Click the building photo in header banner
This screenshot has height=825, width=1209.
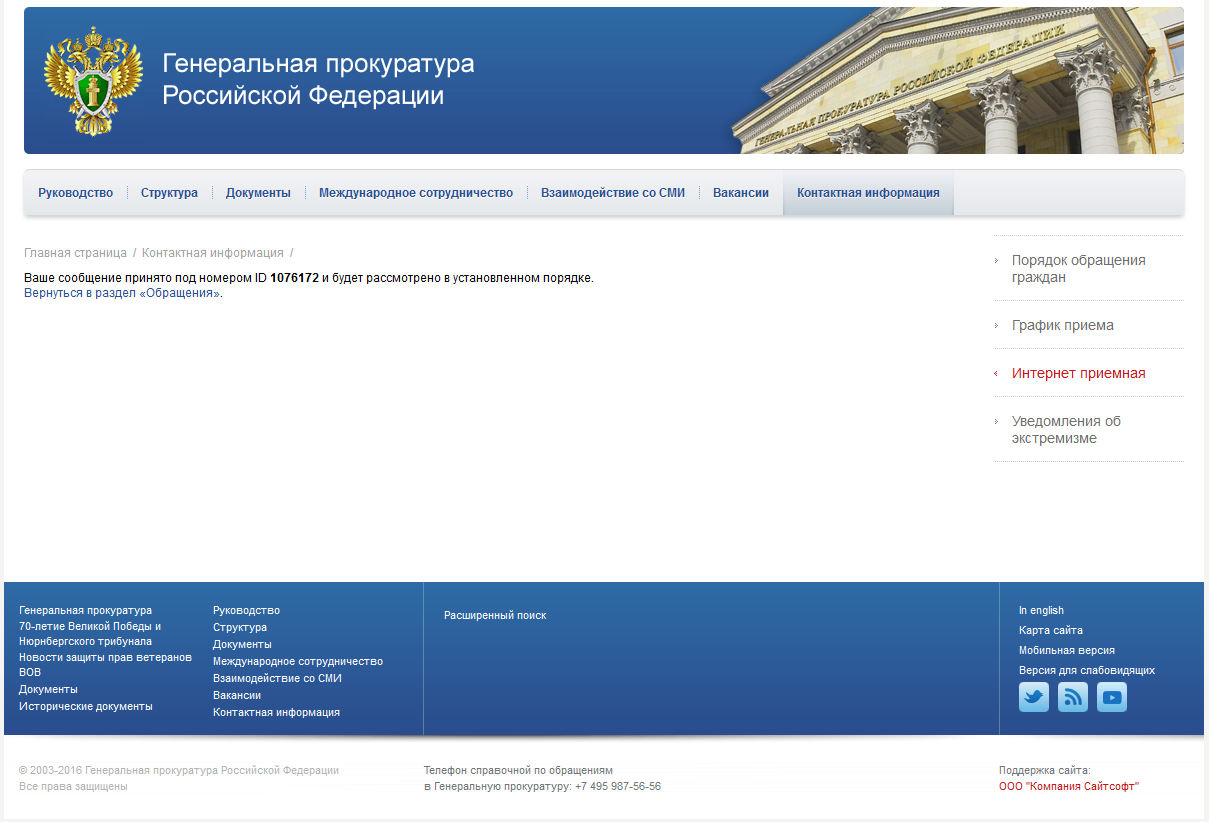click(958, 81)
